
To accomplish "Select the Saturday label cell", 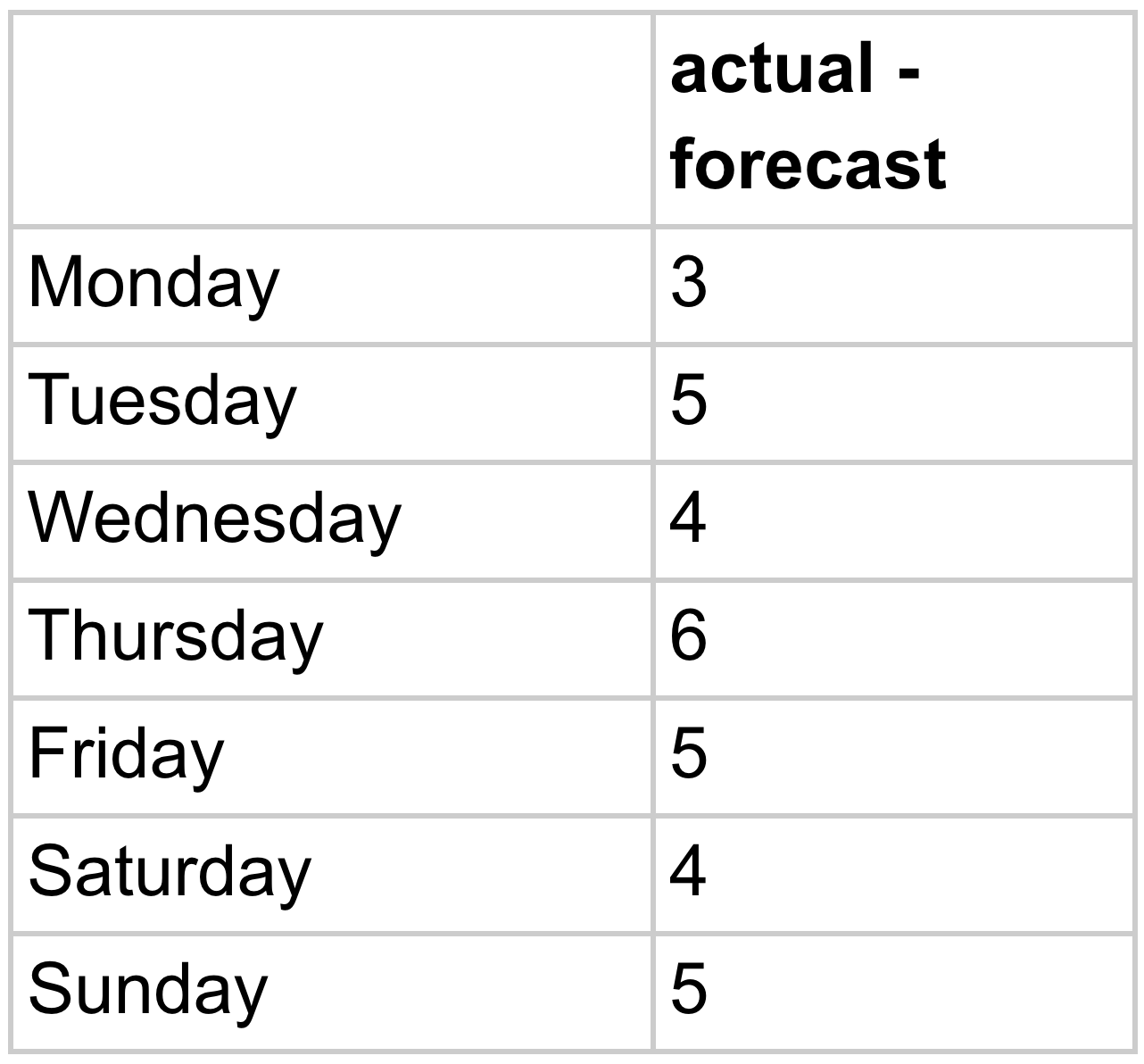I will (x=170, y=872).
